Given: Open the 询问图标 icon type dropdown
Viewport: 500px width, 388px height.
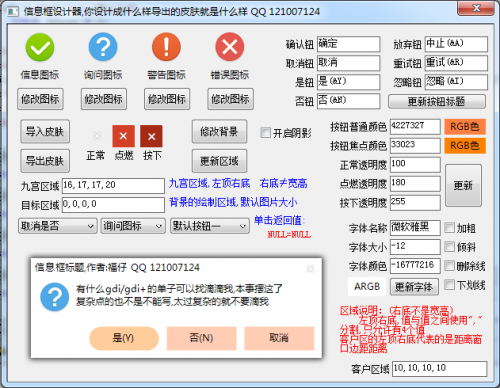Looking at the screenshot, I should (x=133, y=226).
